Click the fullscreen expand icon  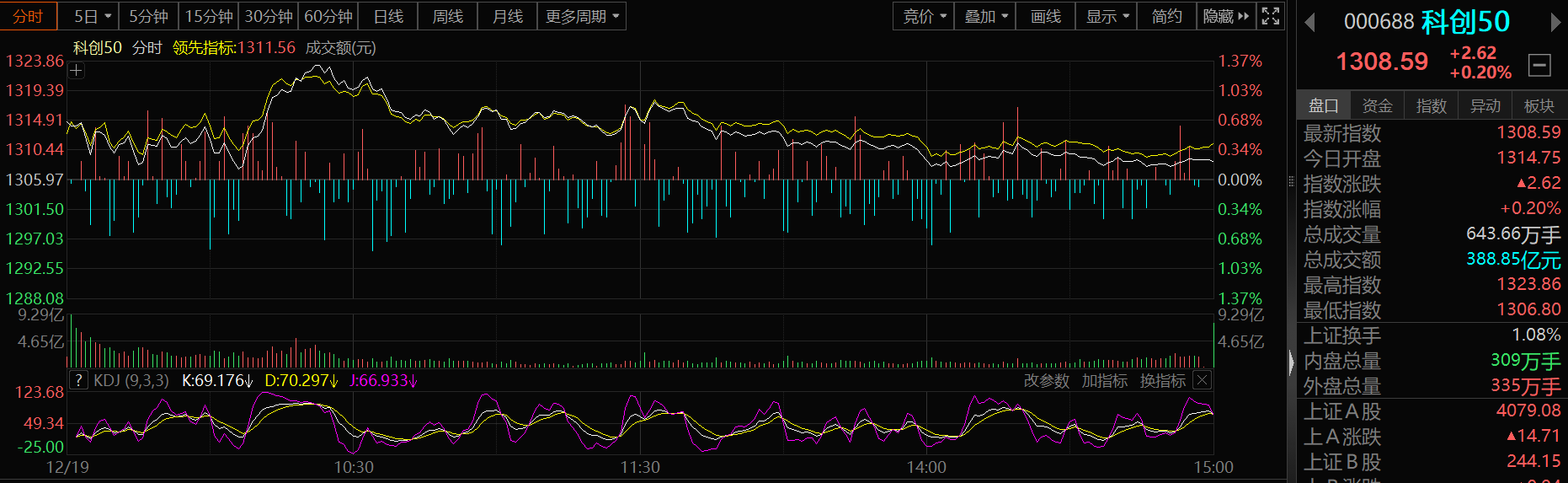point(1271,16)
